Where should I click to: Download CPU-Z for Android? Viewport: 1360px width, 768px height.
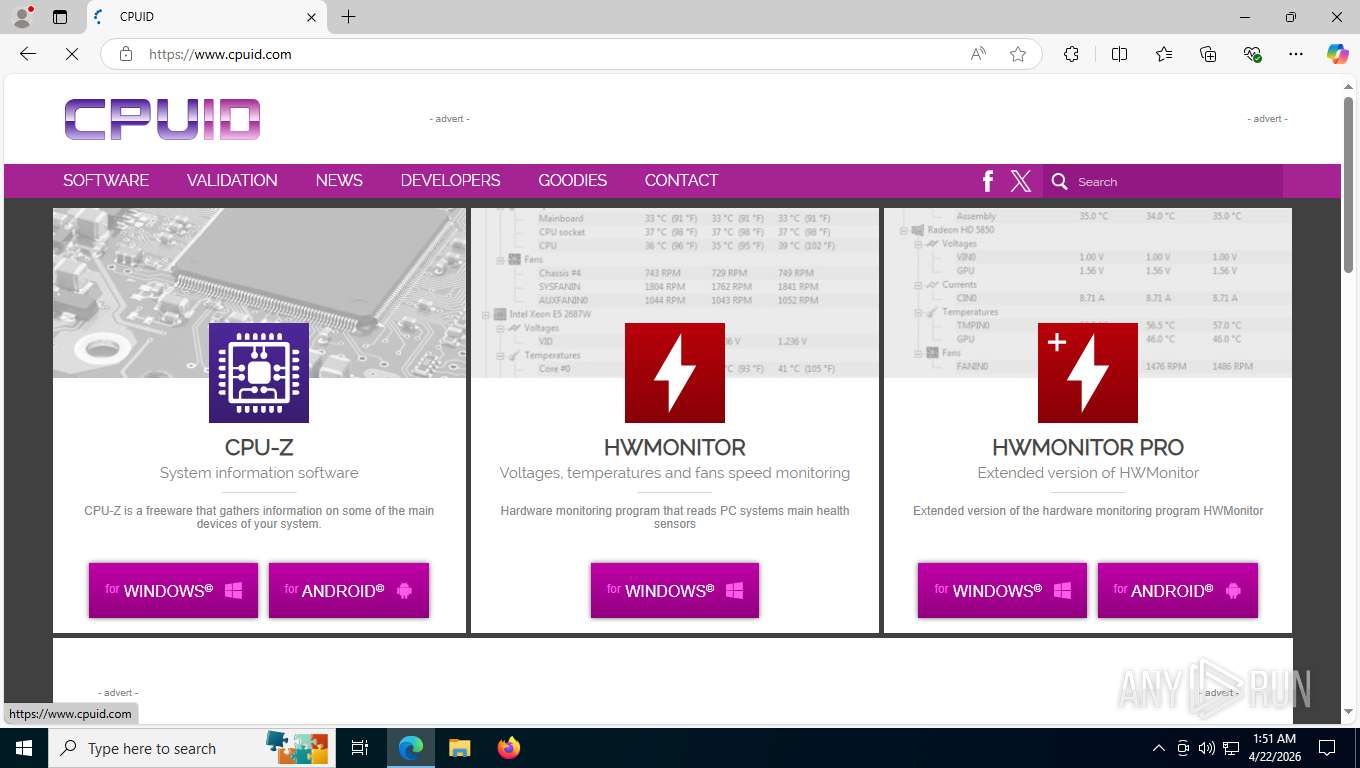(x=349, y=590)
